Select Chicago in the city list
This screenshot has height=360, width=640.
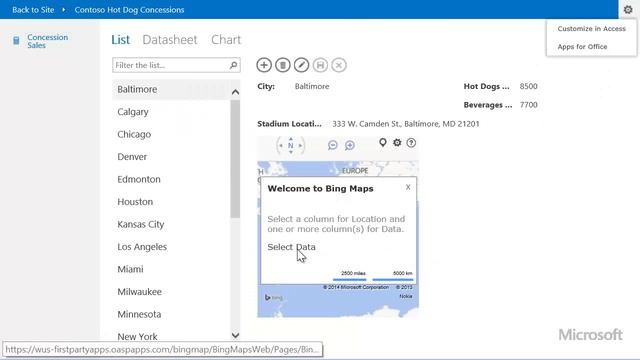pyautogui.click(x=171, y=134)
